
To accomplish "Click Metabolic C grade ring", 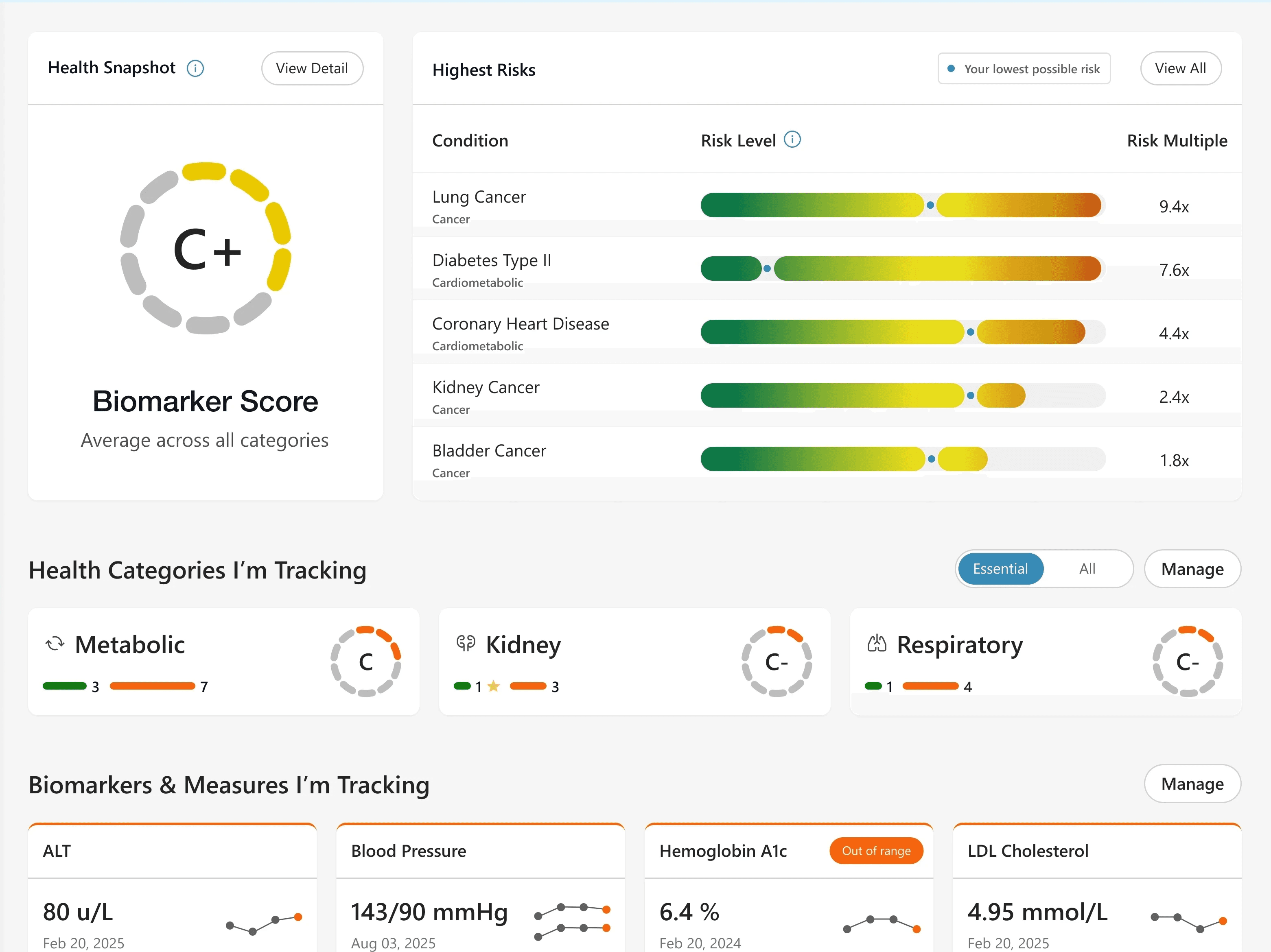I will point(365,661).
